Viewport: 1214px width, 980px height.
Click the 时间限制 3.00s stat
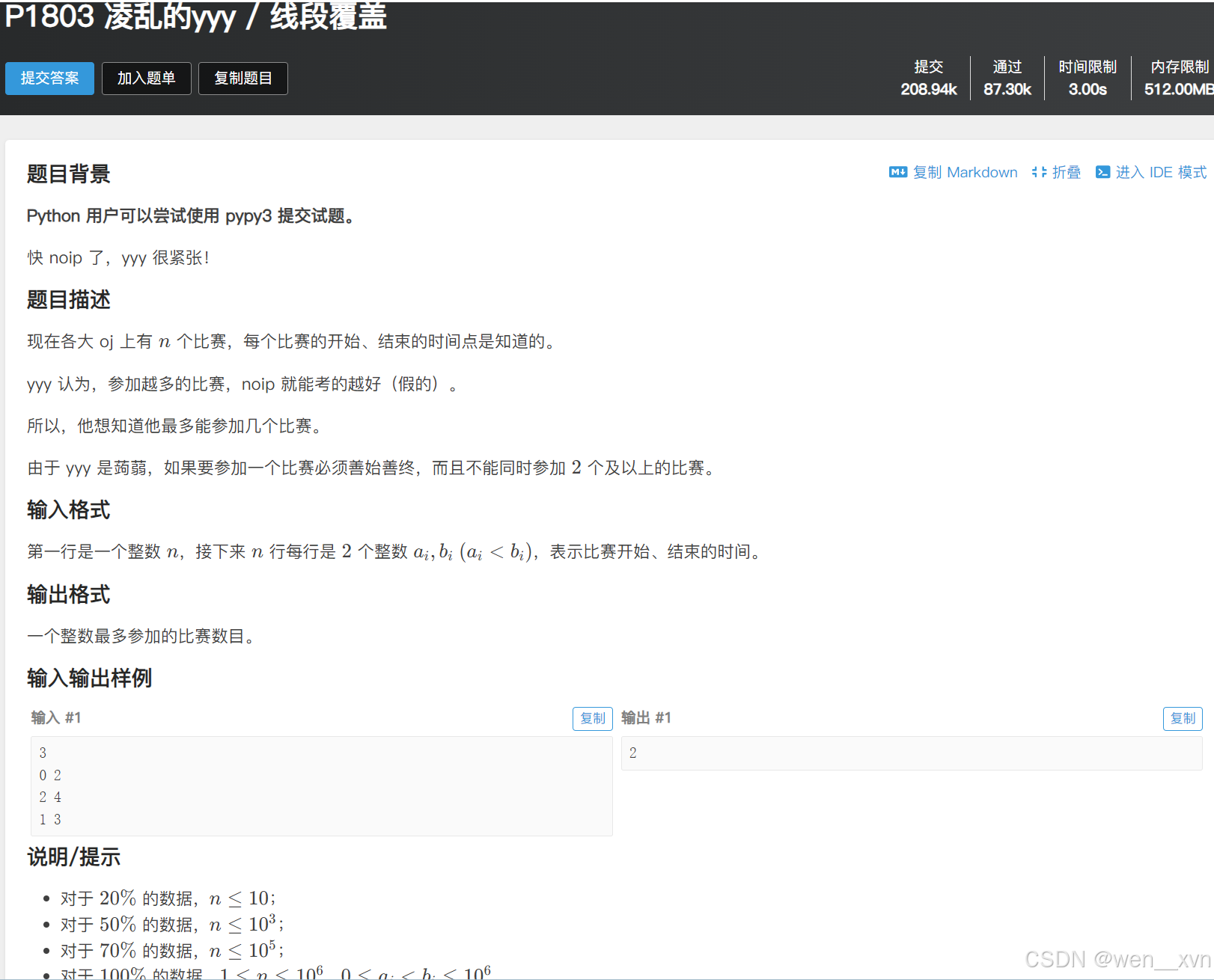pos(1088,78)
